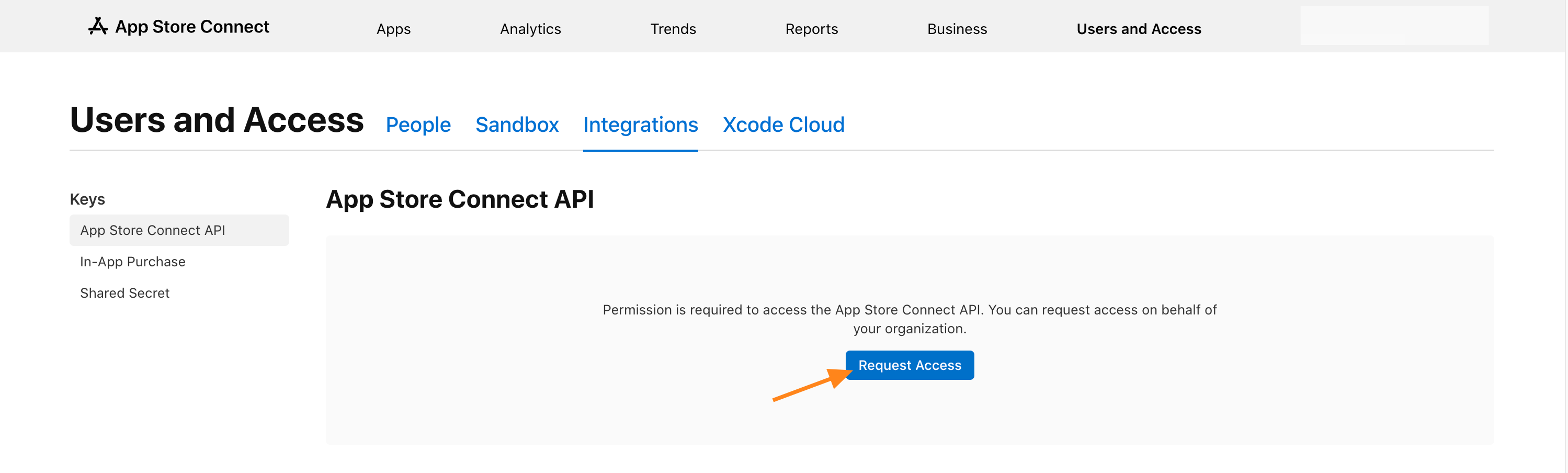Image resolution: width=1568 pixels, height=473 pixels.
Task: Open Trends in the top navigation
Action: (673, 29)
